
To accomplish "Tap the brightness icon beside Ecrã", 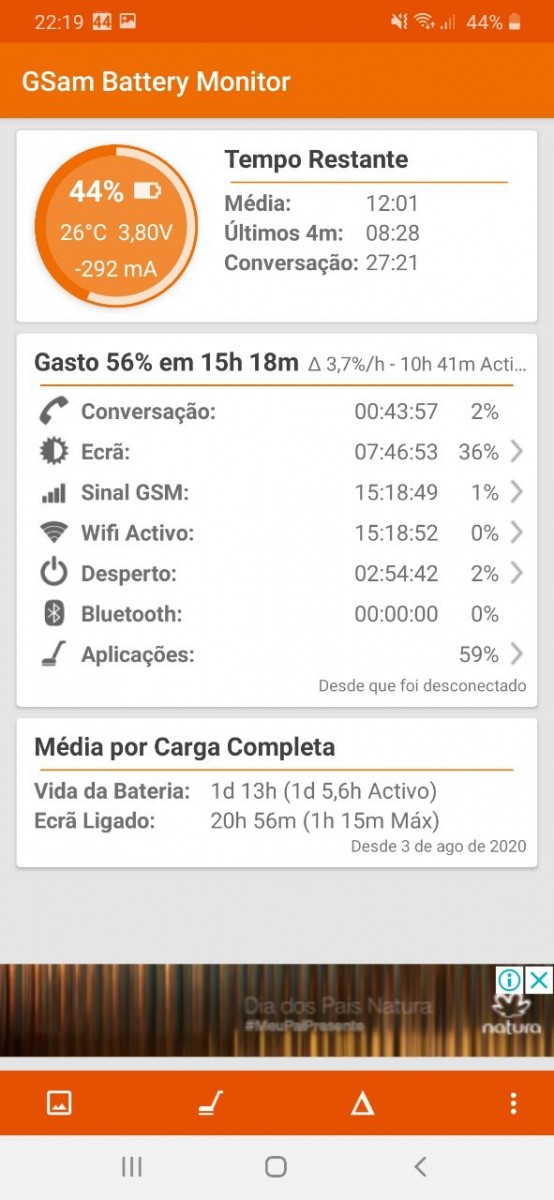I will tap(53, 452).
